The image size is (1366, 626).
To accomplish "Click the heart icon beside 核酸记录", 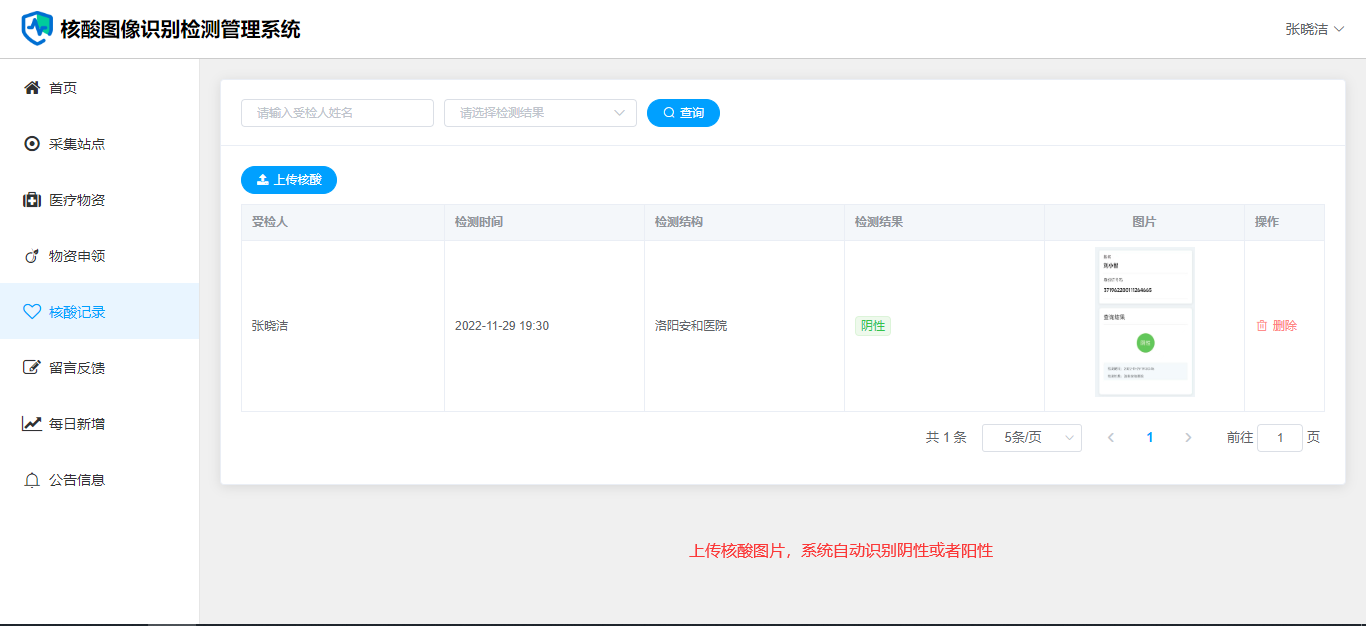I will 32,312.
